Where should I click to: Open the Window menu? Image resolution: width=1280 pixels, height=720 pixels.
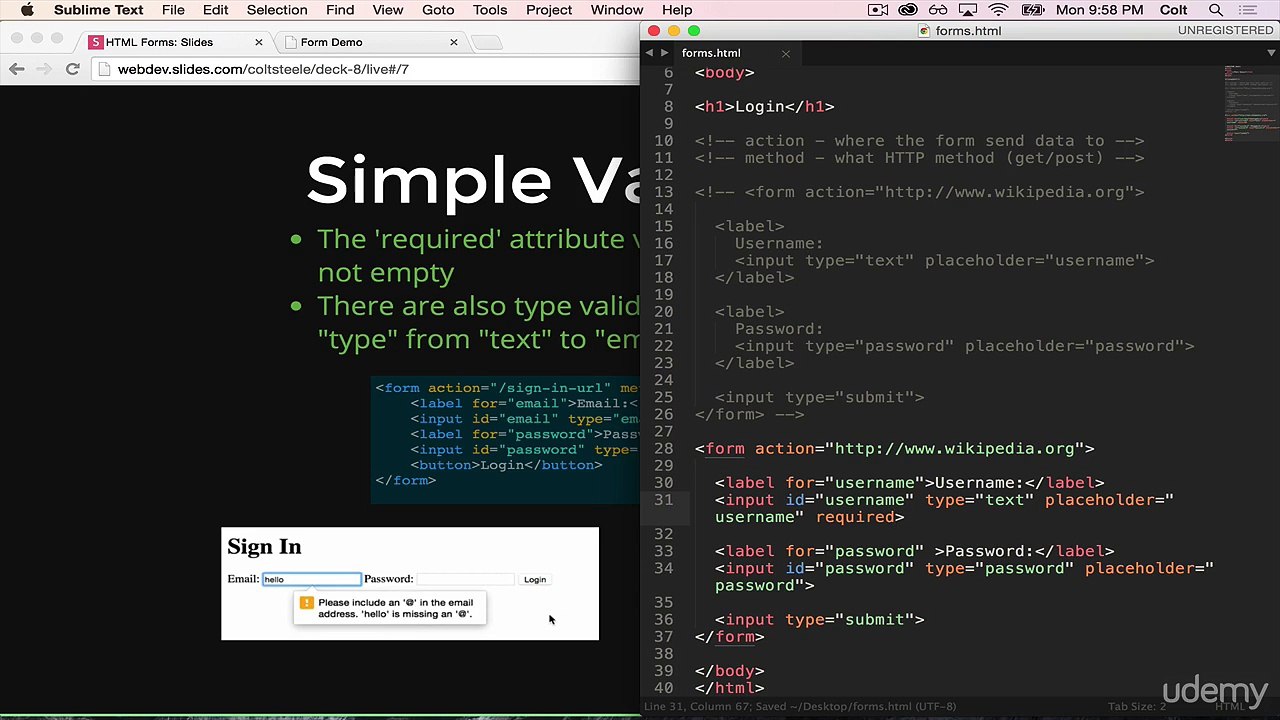[x=617, y=10]
